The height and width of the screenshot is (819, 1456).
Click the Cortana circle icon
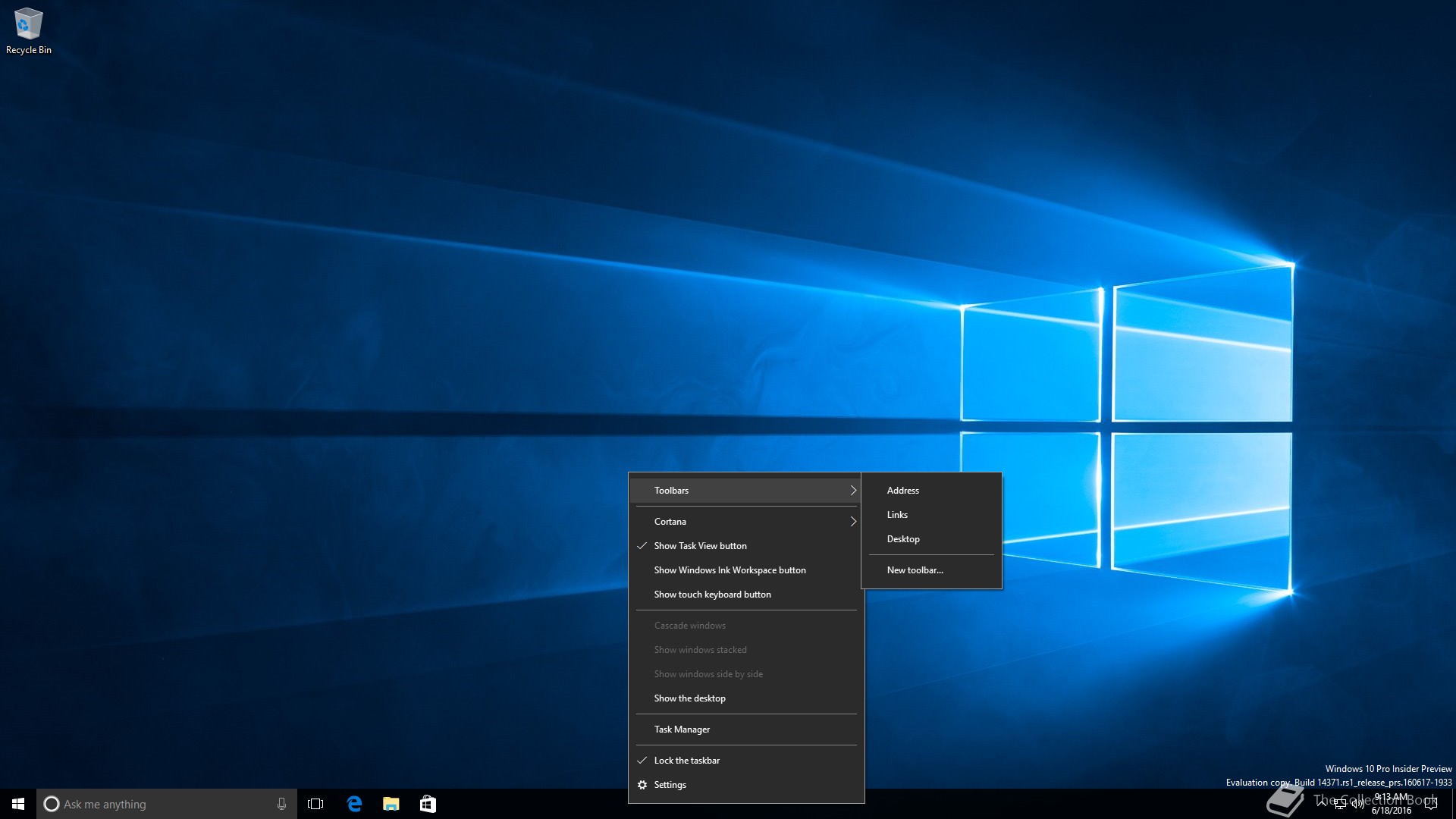tap(51, 804)
